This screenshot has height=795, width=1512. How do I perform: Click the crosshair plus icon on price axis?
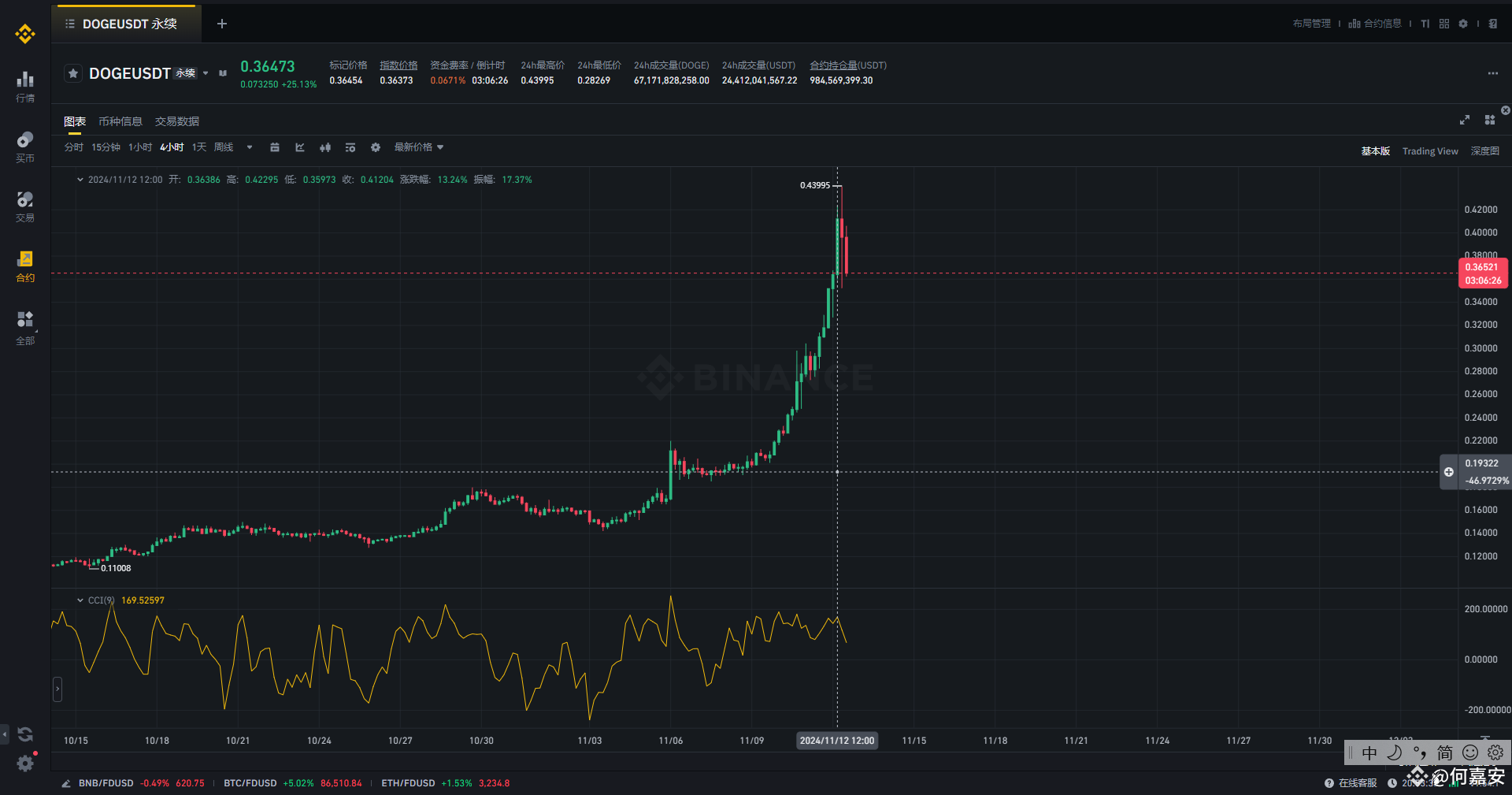point(1449,472)
